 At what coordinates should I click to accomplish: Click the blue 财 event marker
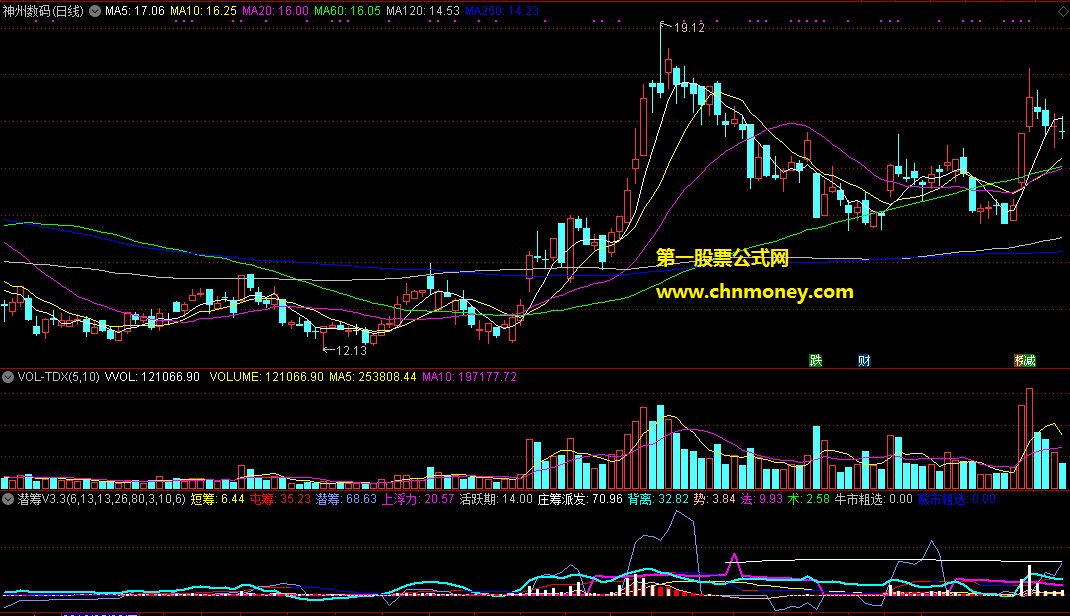click(864, 360)
